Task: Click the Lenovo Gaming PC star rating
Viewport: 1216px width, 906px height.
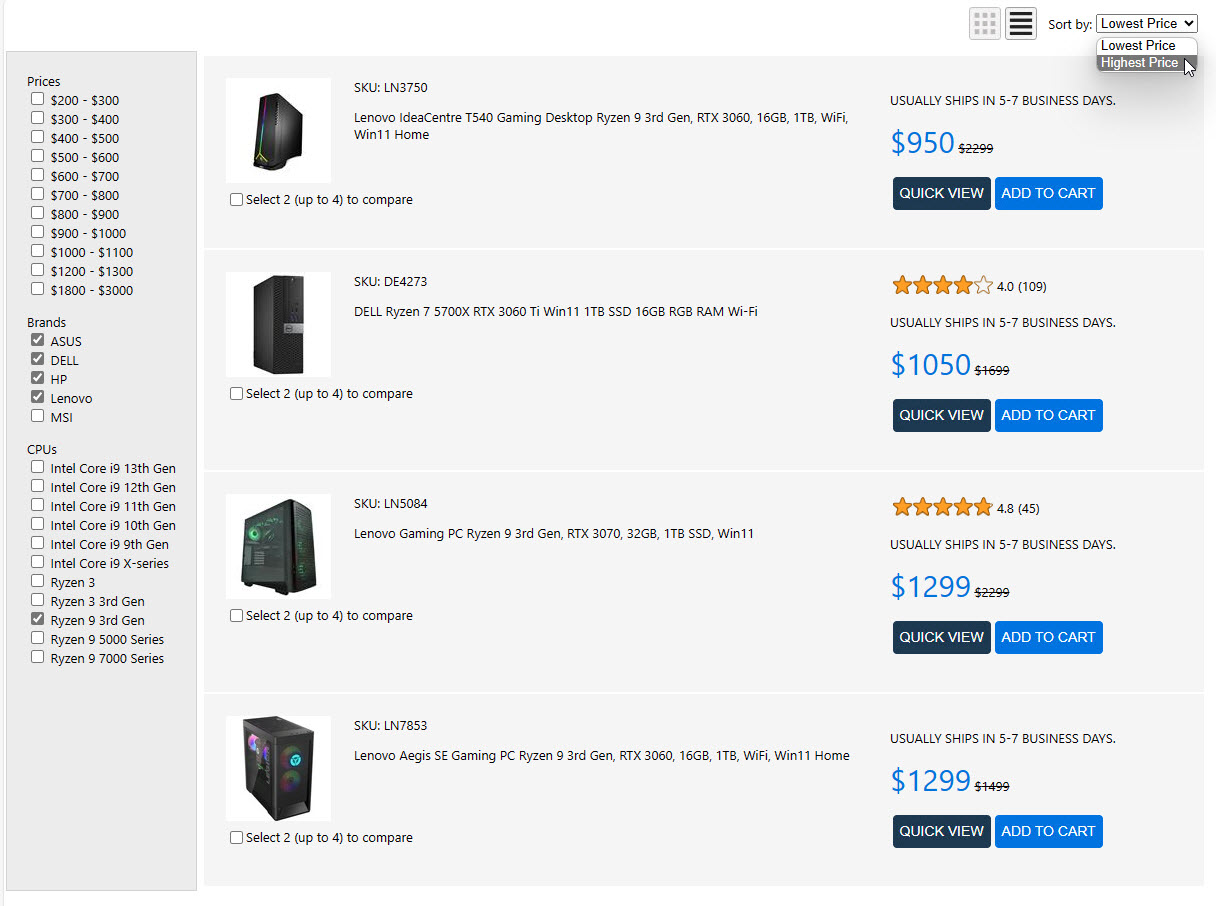Action: [x=942, y=508]
